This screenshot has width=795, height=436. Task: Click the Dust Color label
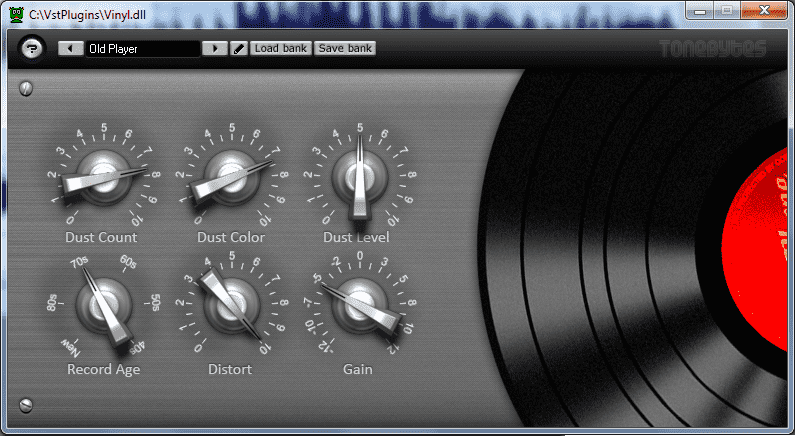coord(231,237)
